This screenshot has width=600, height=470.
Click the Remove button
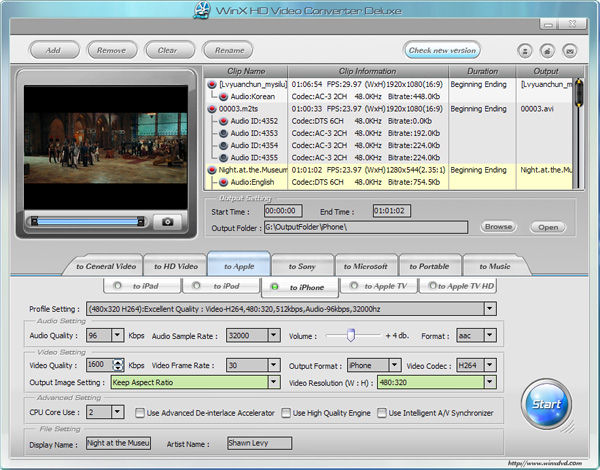point(112,50)
